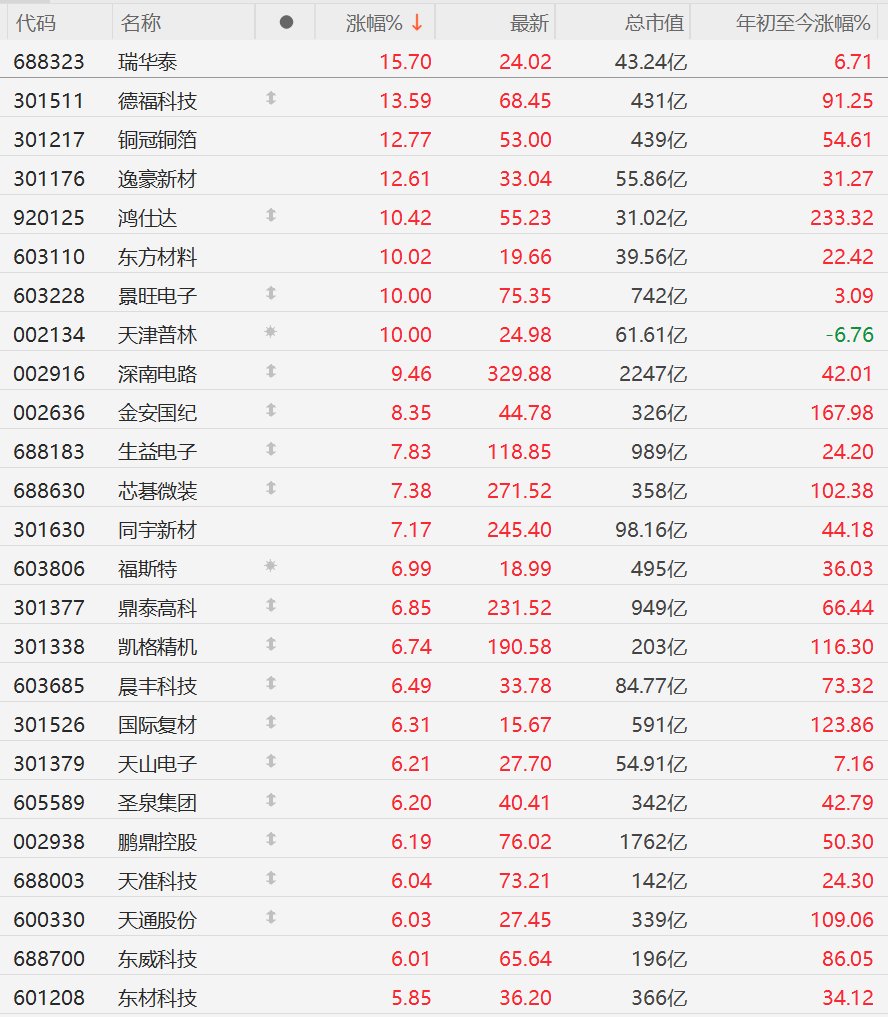Click the 最新 column header
The height and width of the screenshot is (1017, 888).
click(x=529, y=23)
